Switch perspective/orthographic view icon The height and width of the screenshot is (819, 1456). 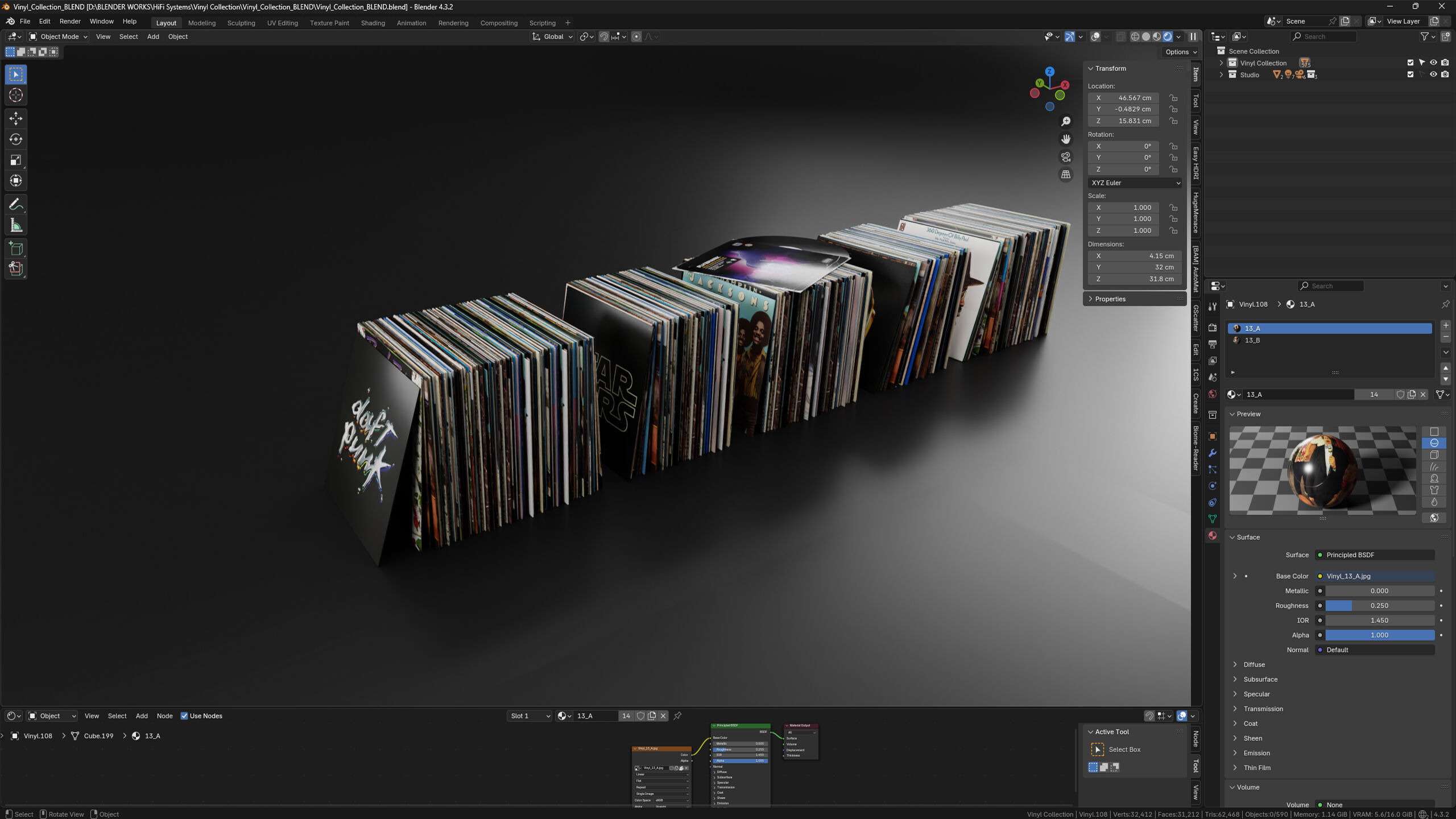[x=1066, y=175]
